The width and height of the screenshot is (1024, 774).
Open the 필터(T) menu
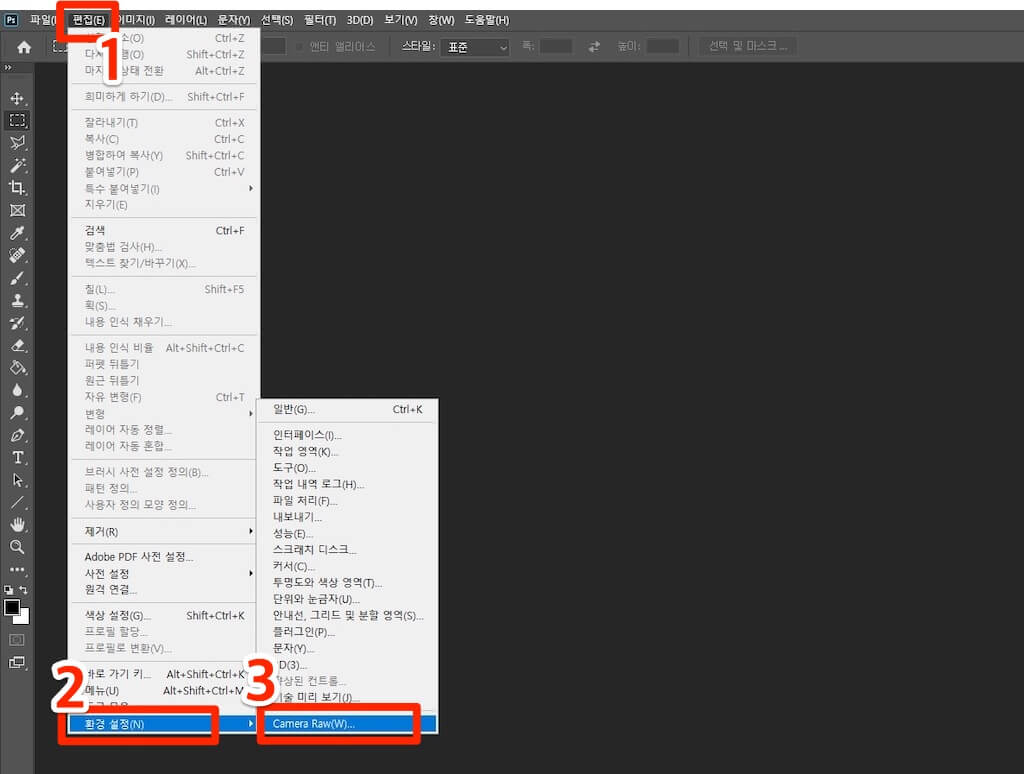(320, 20)
